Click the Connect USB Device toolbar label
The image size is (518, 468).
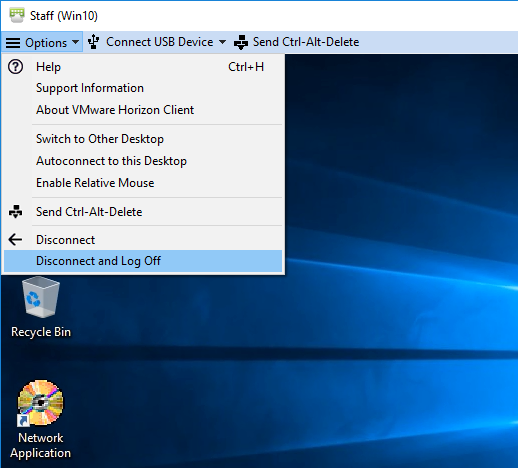159,42
